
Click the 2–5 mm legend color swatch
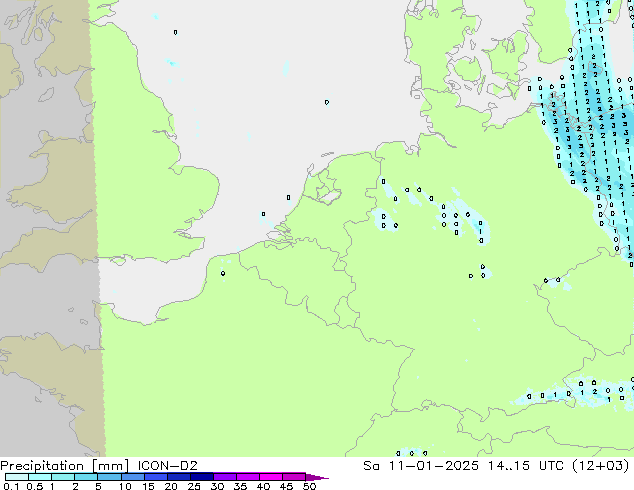pyautogui.click(x=86, y=477)
